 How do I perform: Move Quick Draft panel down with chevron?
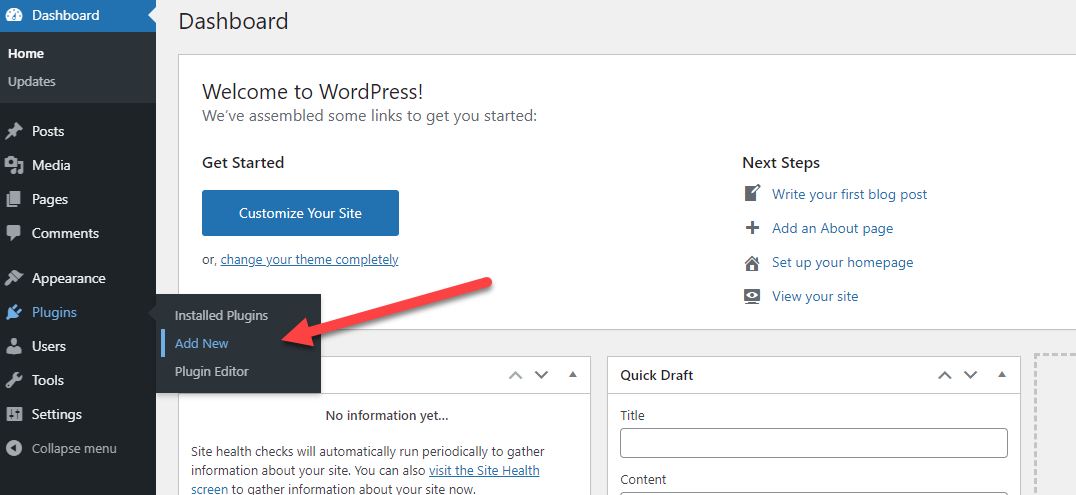pos(970,375)
